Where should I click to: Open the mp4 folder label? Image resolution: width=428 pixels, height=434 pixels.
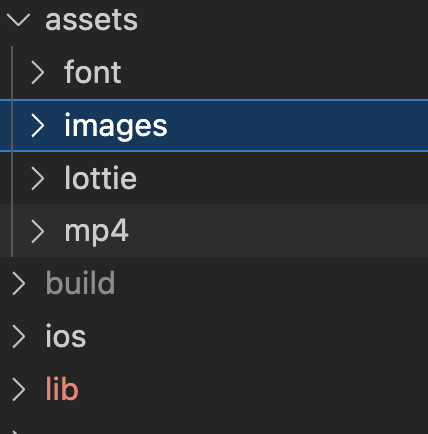tap(96, 232)
